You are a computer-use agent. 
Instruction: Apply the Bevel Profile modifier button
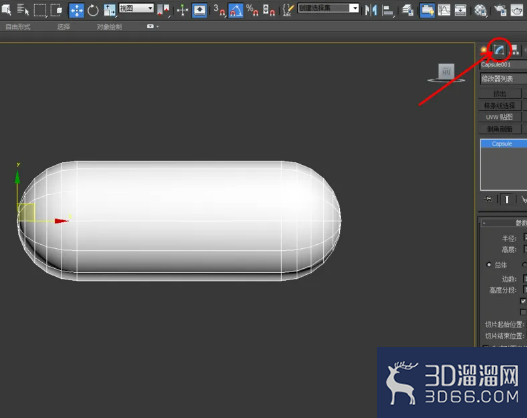click(500, 129)
